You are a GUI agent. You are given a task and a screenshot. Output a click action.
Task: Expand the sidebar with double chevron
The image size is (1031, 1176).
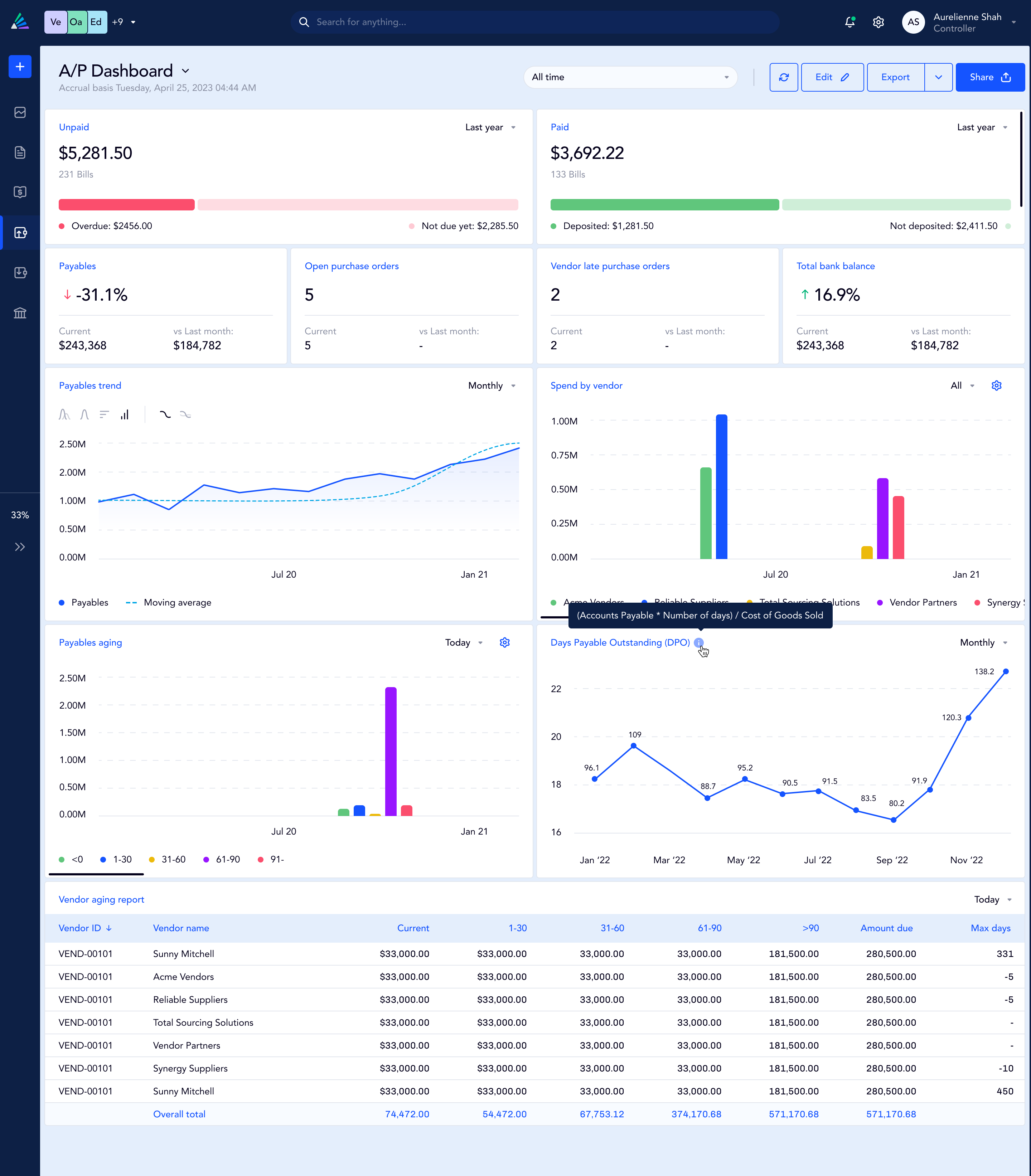tap(20, 547)
